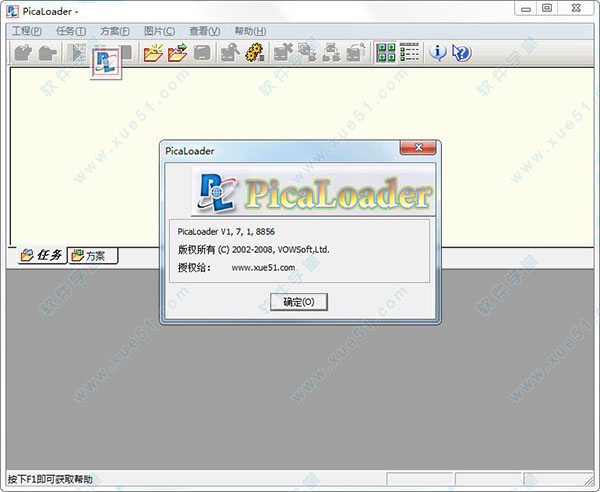Click the grayed-out folder with key icon
Screen dimensions: 600x492
pyautogui.click(x=356, y=52)
